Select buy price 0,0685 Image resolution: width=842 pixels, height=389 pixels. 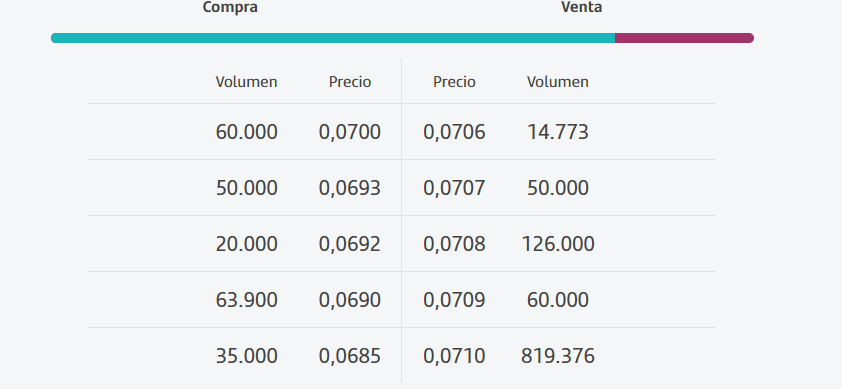(x=350, y=356)
